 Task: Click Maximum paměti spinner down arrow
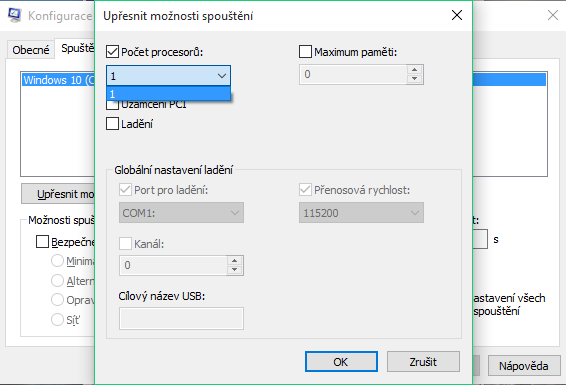pyautogui.click(x=414, y=79)
